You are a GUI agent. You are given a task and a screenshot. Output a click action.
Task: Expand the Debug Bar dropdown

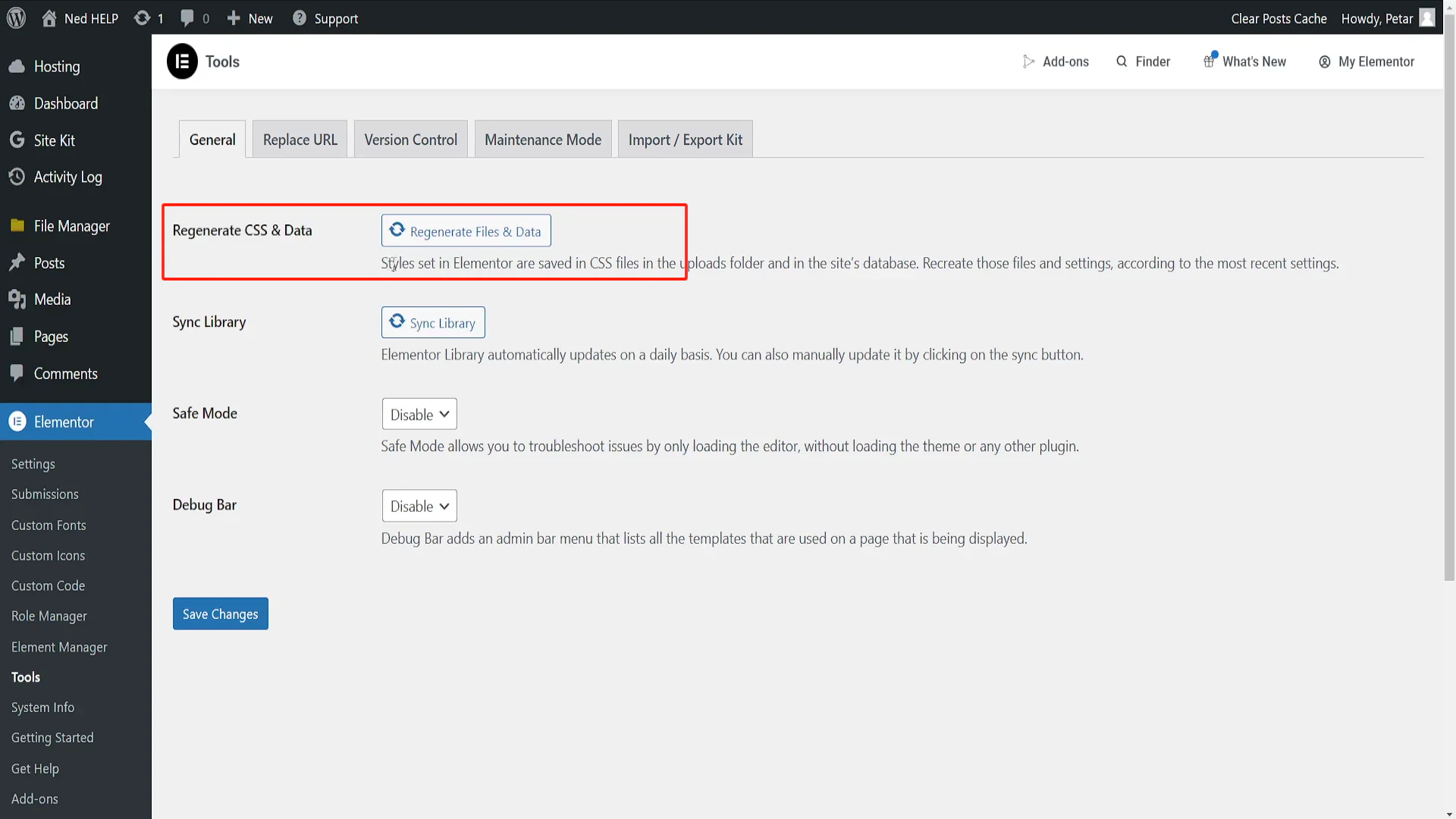(x=419, y=506)
